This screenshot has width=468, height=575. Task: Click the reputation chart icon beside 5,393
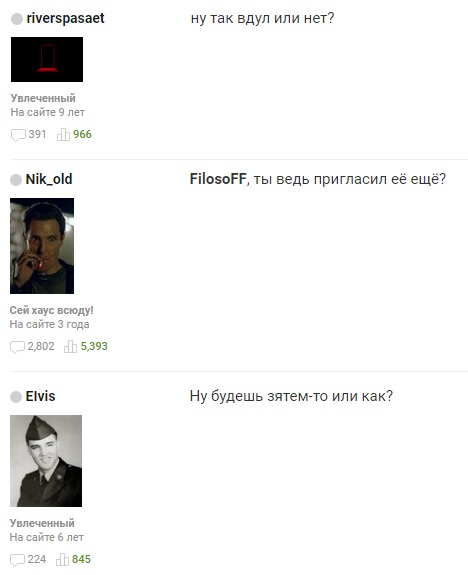70,347
